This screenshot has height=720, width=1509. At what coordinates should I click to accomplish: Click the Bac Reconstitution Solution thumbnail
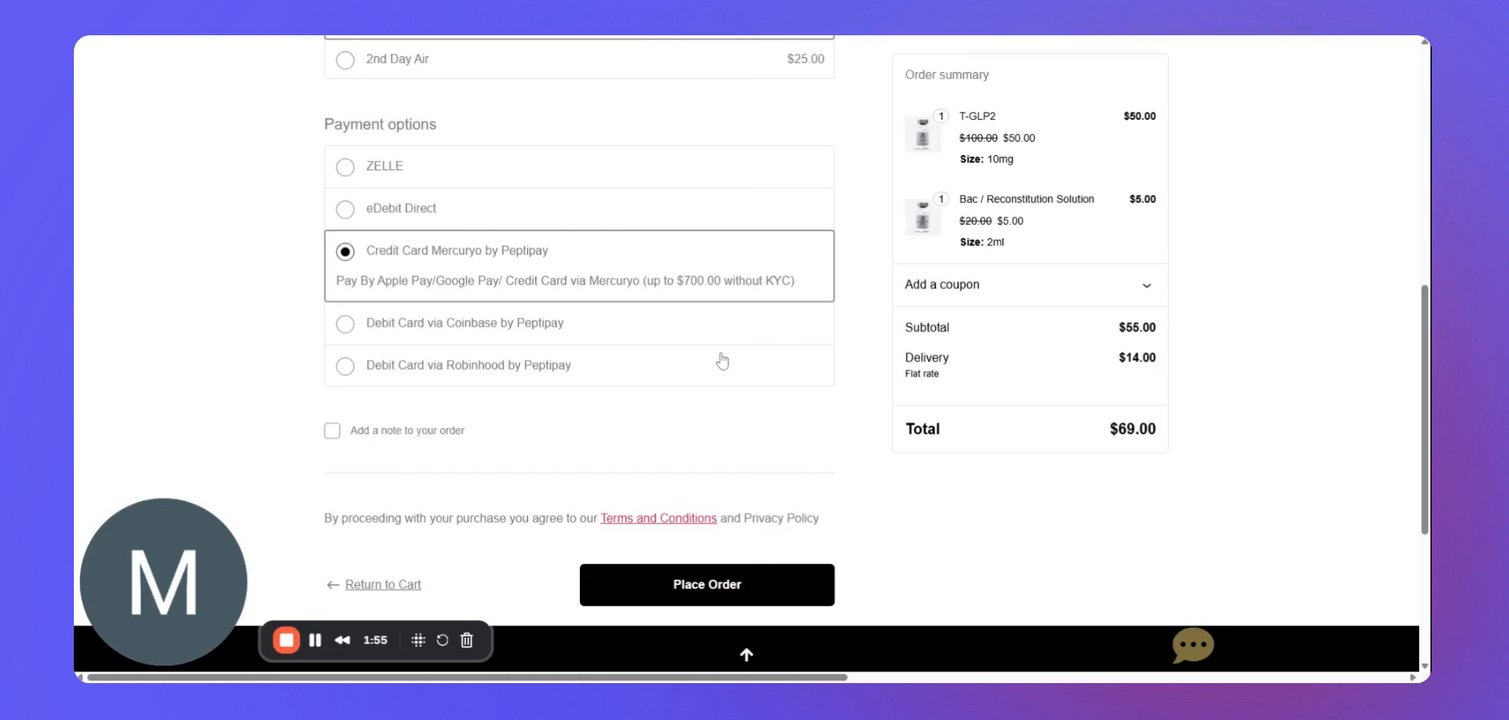coord(922,217)
